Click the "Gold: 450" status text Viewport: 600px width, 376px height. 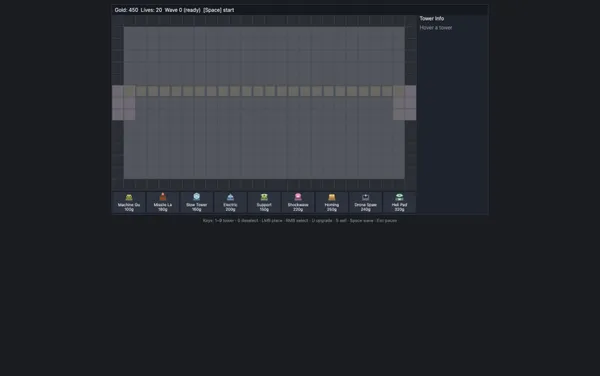pyautogui.click(x=126, y=10)
